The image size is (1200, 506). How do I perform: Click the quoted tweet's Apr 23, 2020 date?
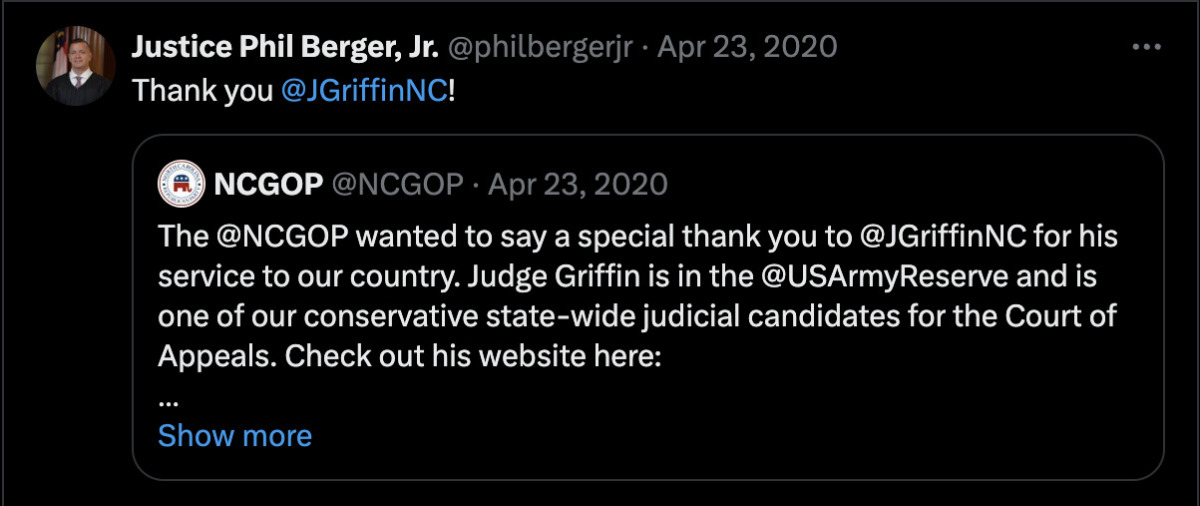(x=577, y=184)
